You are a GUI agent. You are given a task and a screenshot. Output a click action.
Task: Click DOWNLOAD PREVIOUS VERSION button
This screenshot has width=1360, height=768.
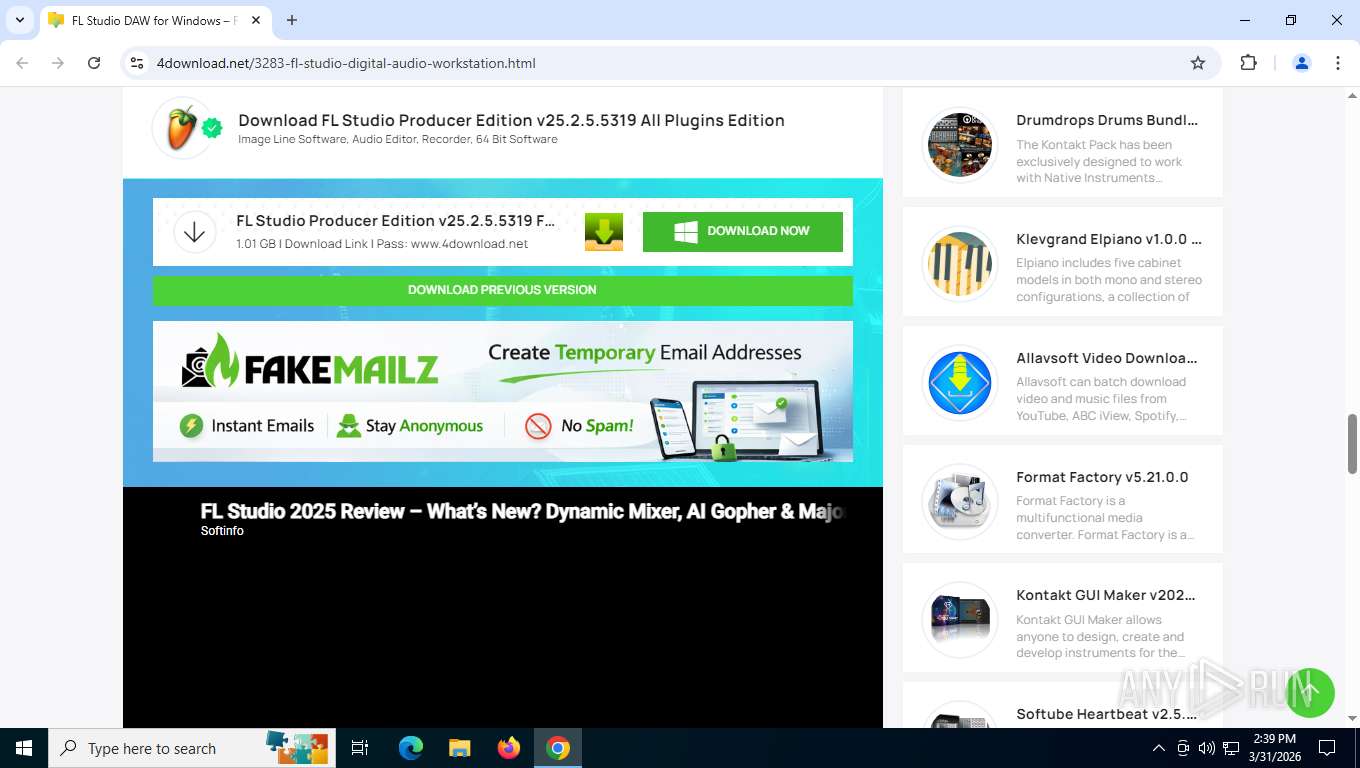tap(502, 290)
